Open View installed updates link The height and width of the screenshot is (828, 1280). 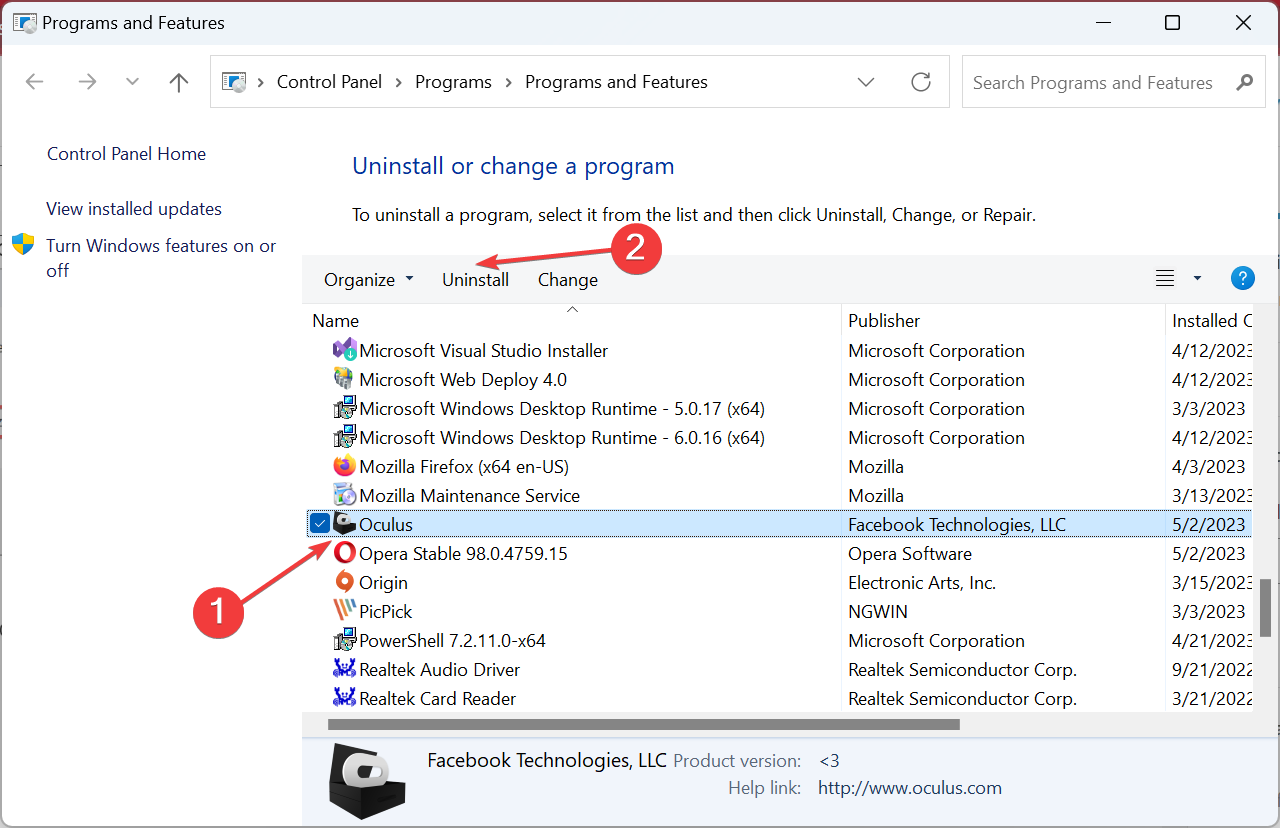tap(134, 209)
